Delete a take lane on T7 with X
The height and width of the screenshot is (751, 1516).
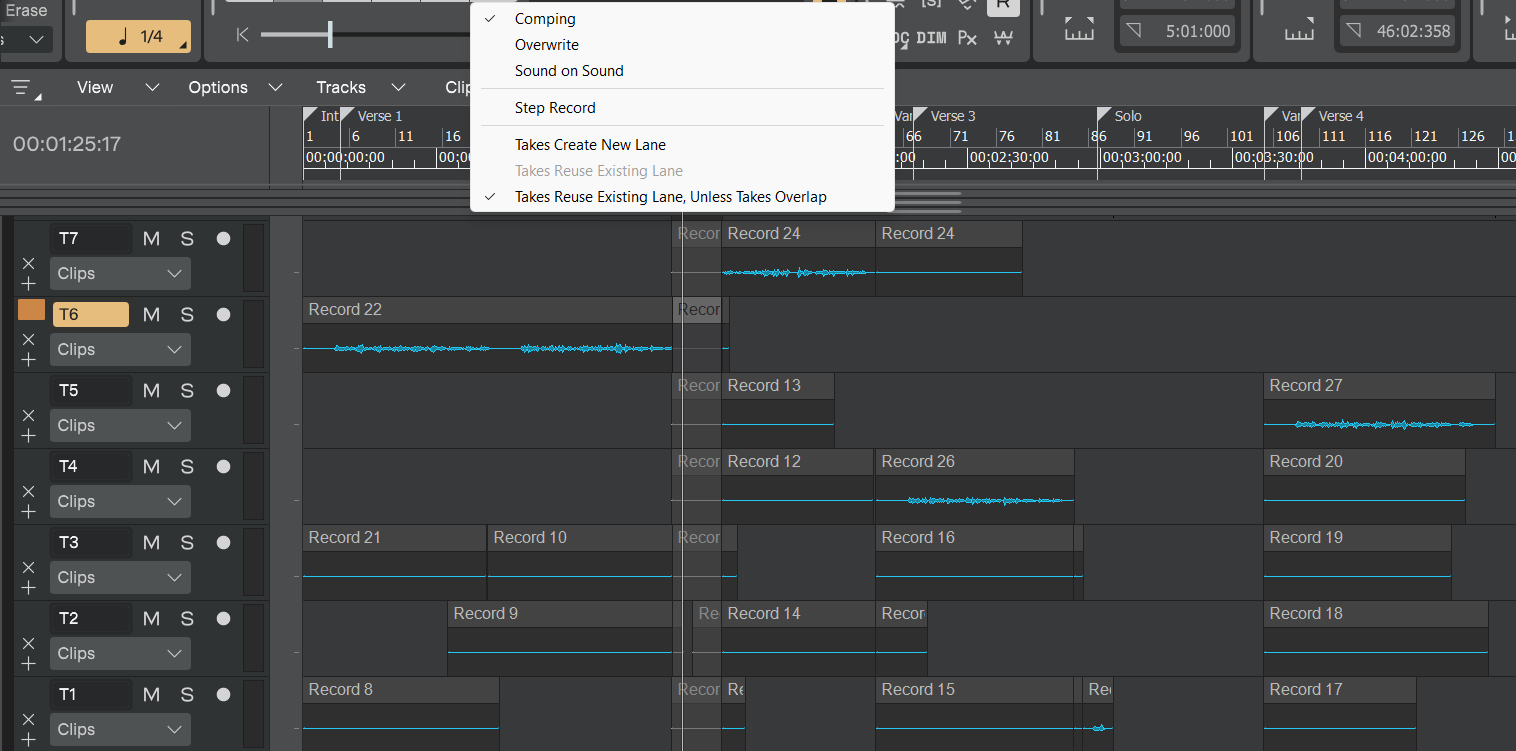[x=28, y=263]
